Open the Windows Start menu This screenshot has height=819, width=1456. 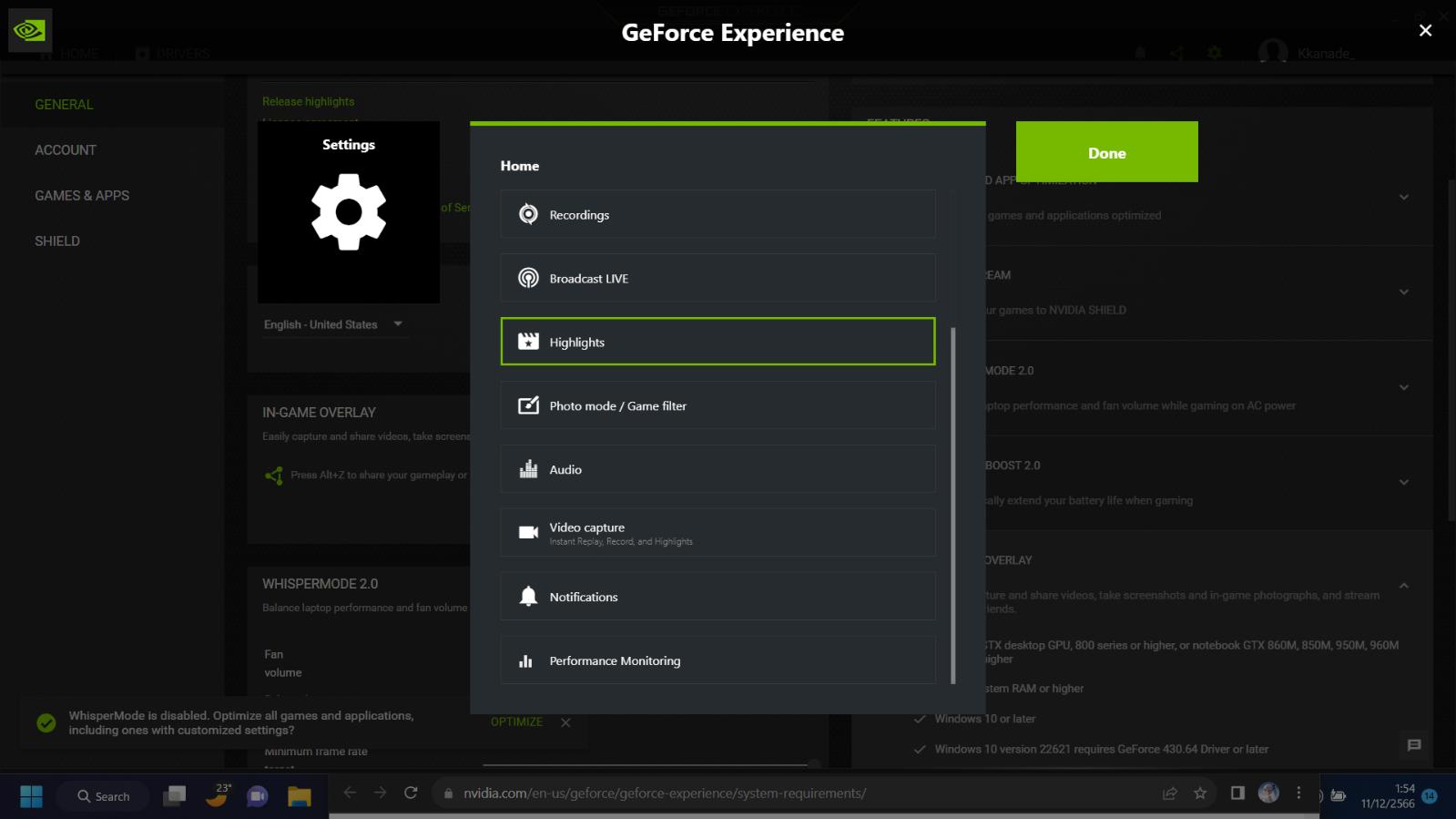coord(31,796)
